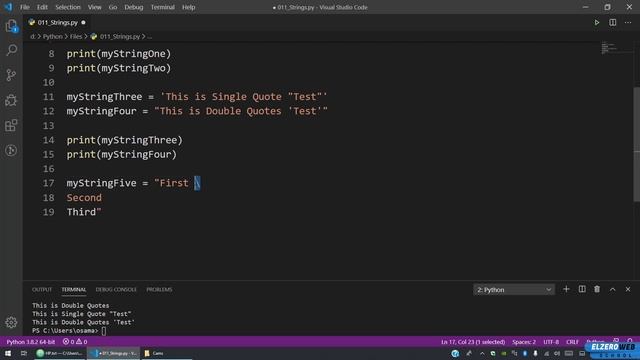Click the editor vertical scrollbar
The height and width of the screenshot is (360, 640).
[636, 144]
